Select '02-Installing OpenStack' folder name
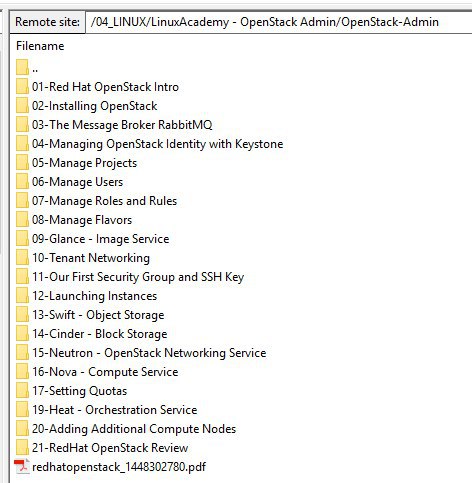Viewport: 472px width, 483px height. 94,106
